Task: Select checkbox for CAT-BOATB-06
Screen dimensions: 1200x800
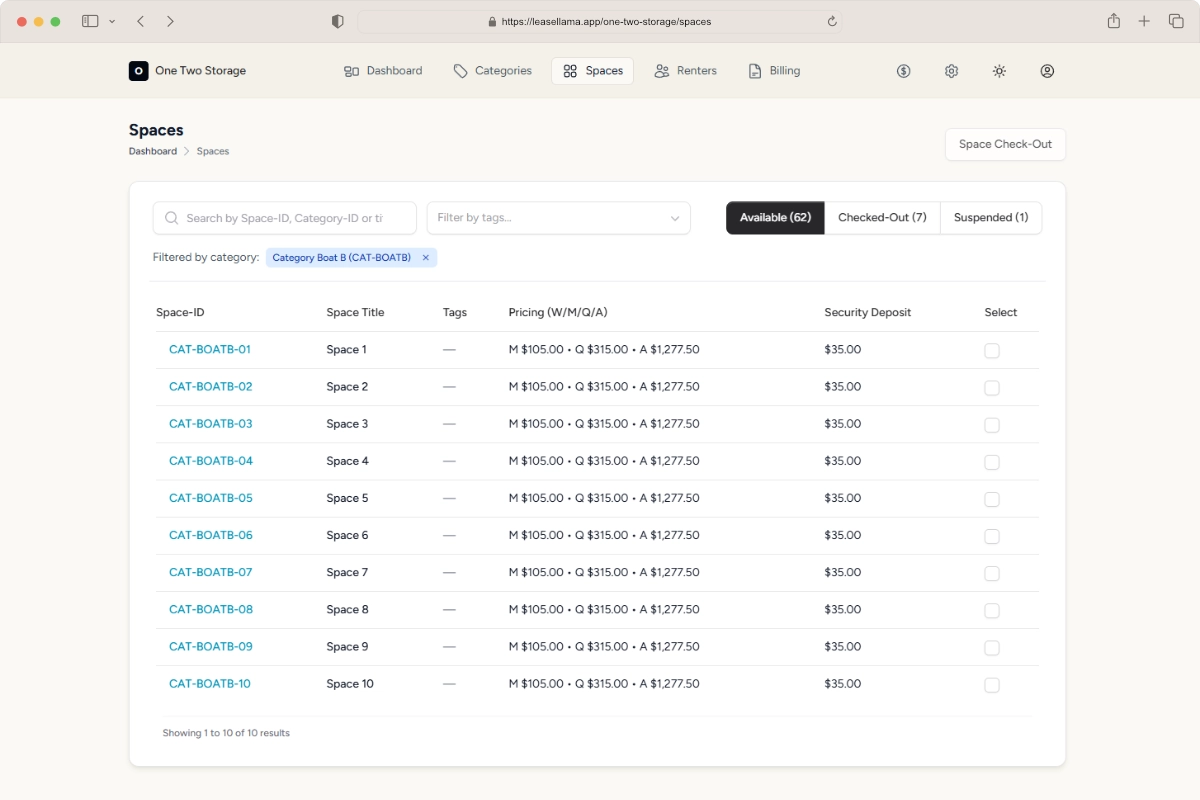Action: 992,536
